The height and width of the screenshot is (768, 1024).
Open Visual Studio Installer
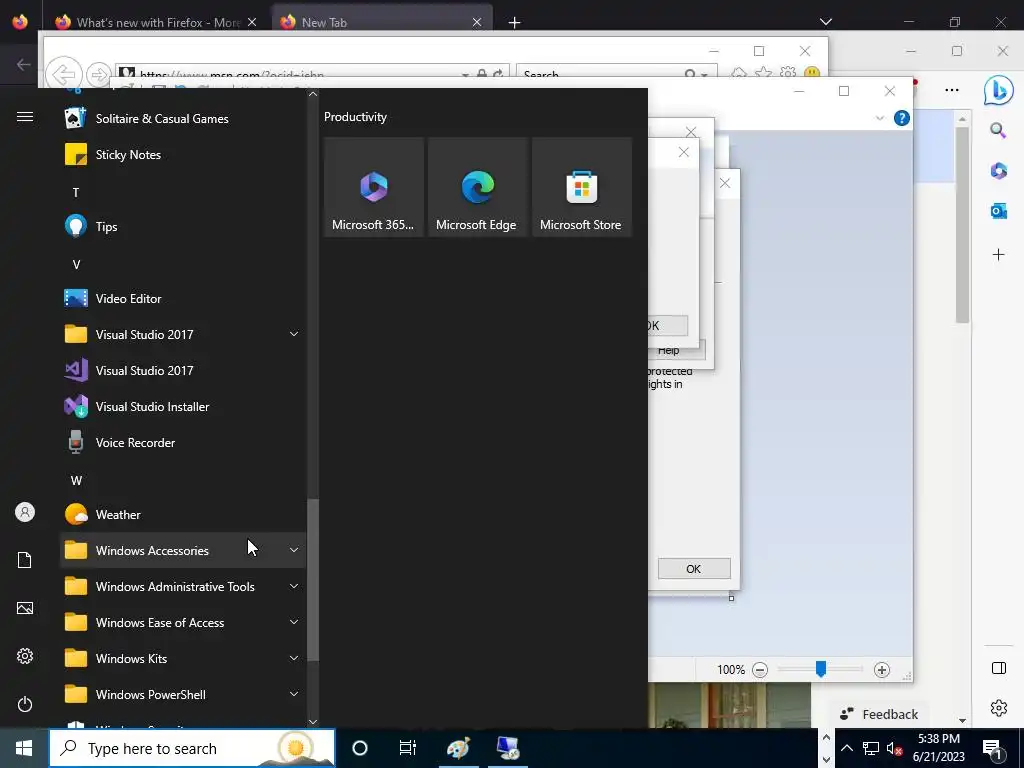click(183, 406)
